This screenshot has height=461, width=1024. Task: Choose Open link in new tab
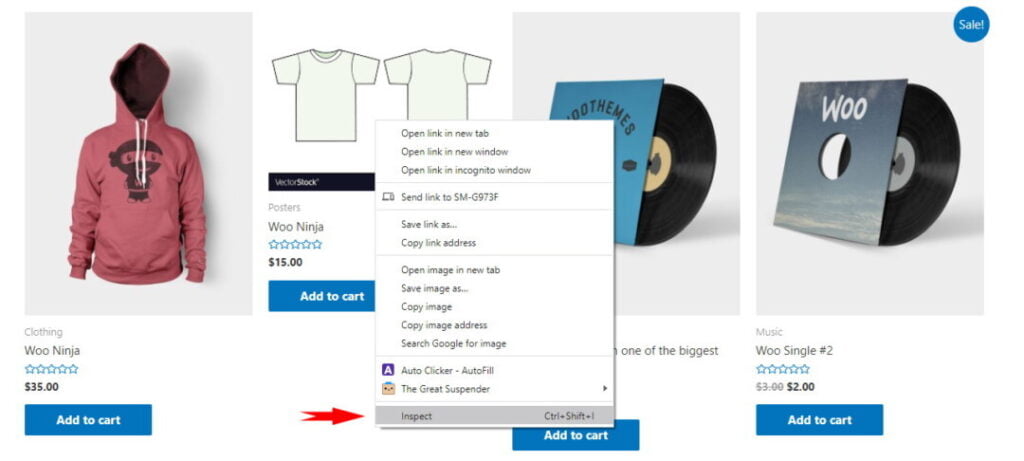(445, 133)
